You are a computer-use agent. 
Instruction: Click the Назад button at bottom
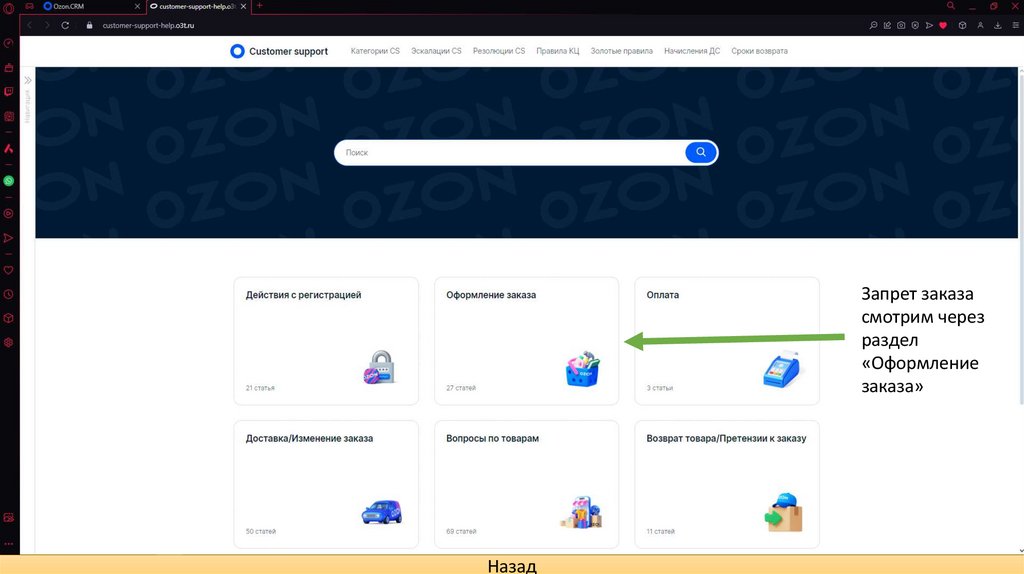coord(512,565)
